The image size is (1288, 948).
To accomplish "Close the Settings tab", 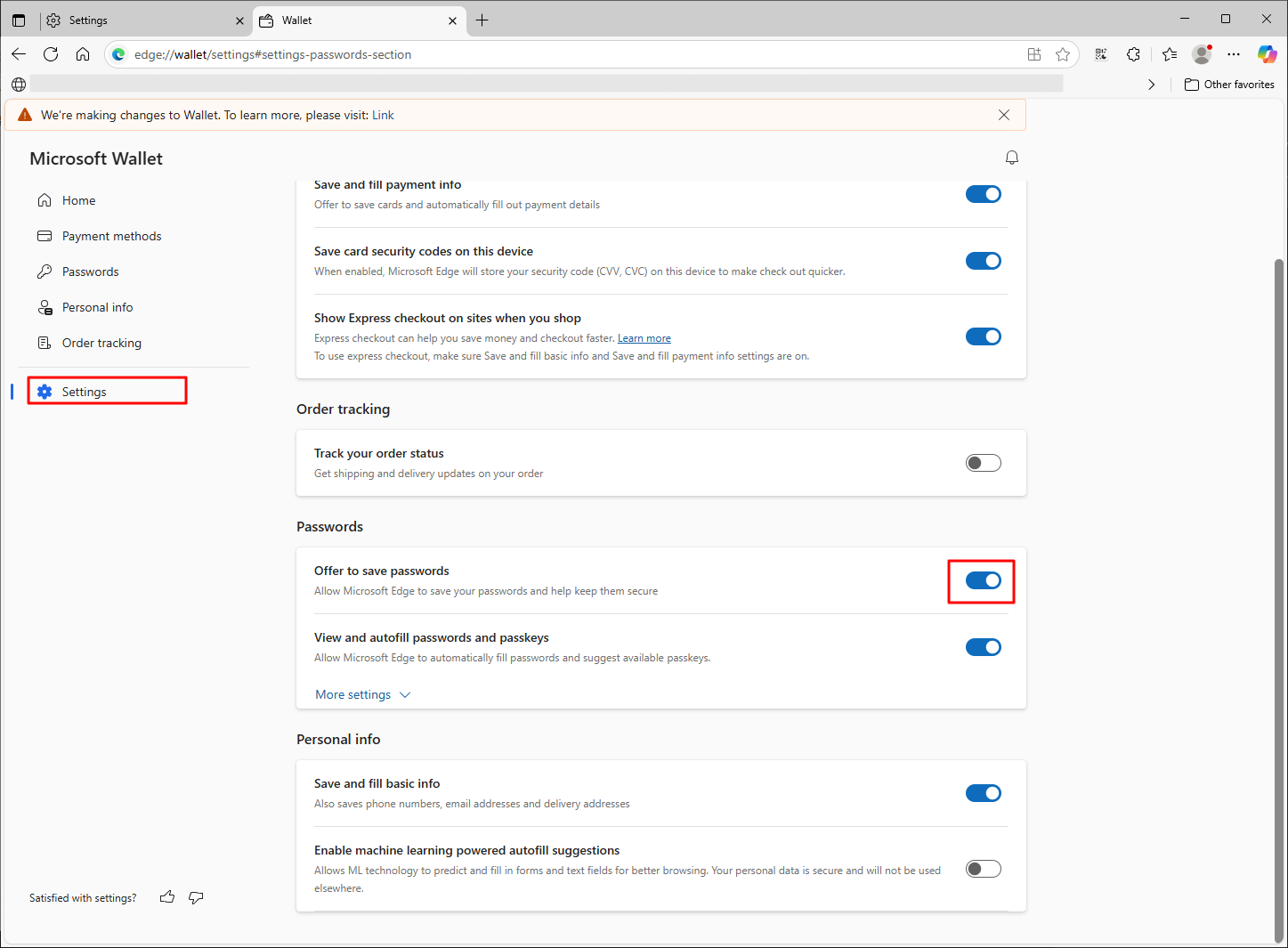I will click(x=239, y=20).
